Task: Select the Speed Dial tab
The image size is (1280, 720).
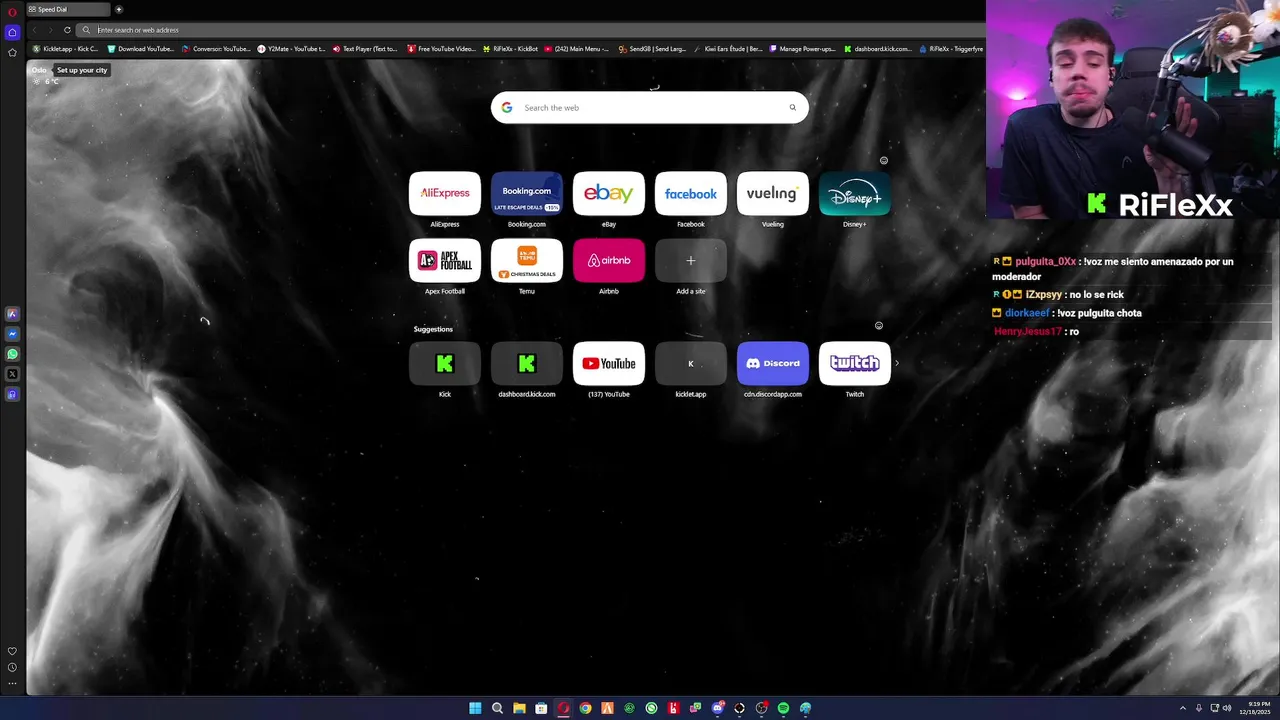Action: (x=67, y=9)
